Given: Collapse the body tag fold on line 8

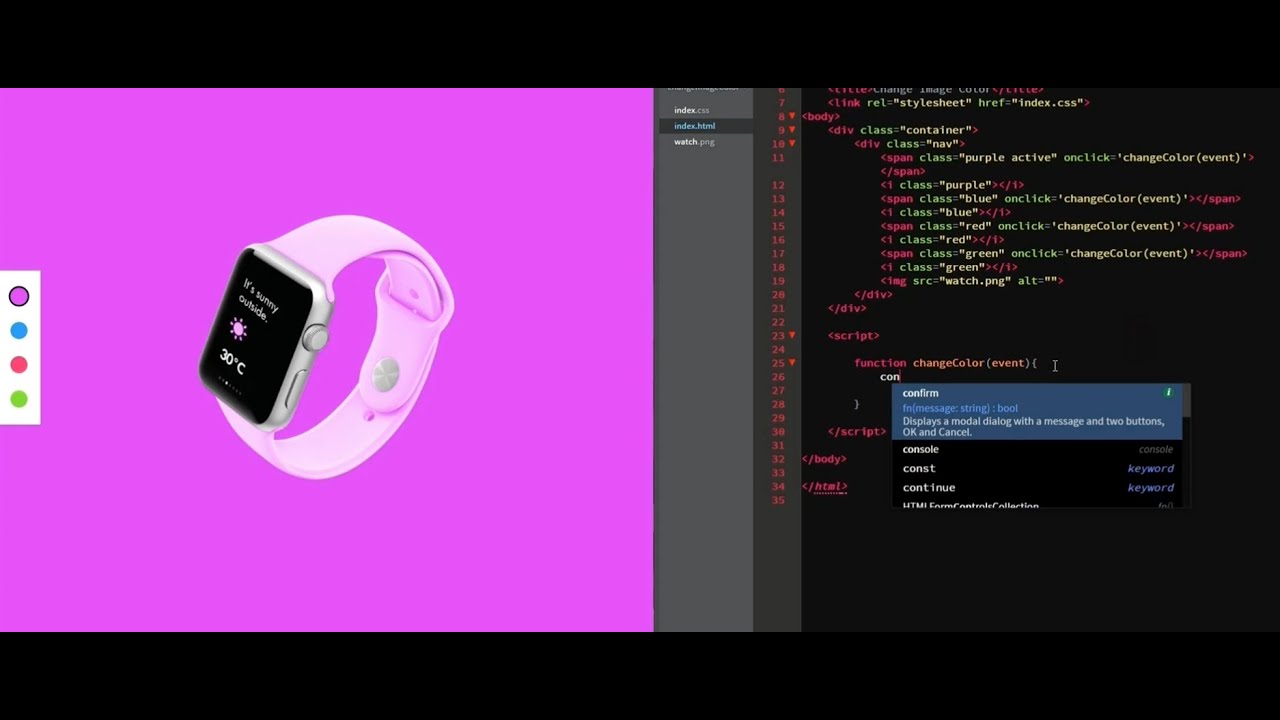Looking at the screenshot, I should 792,116.
